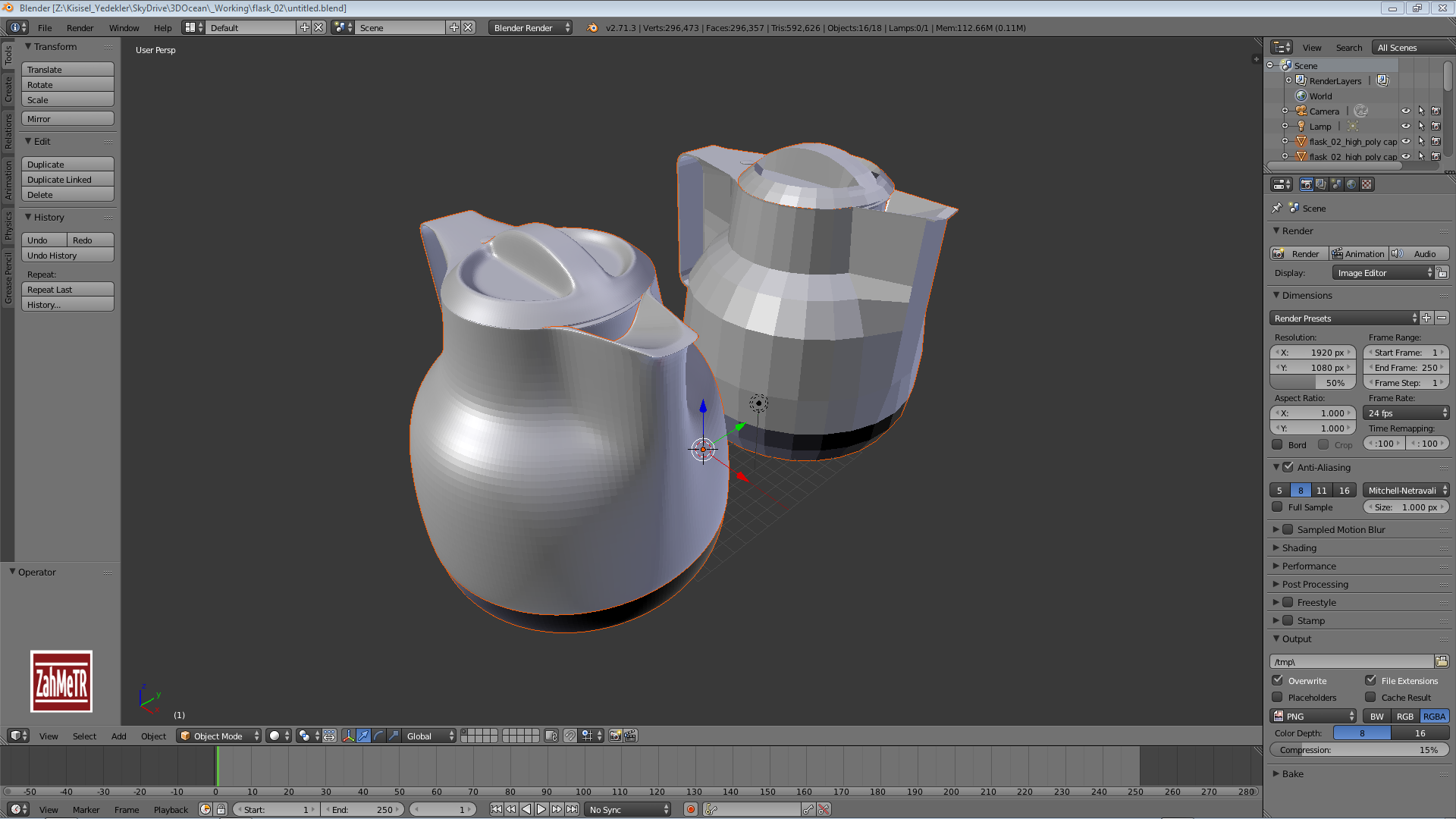Toggle the 3D manipulator widget icon

tap(348, 736)
